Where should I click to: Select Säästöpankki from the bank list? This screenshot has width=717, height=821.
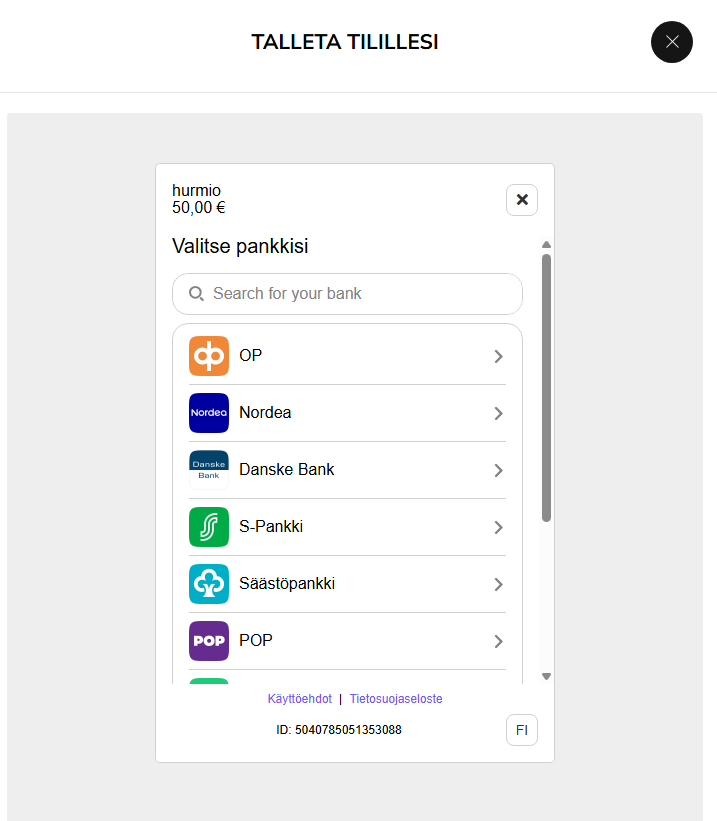(x=287, y=584)
